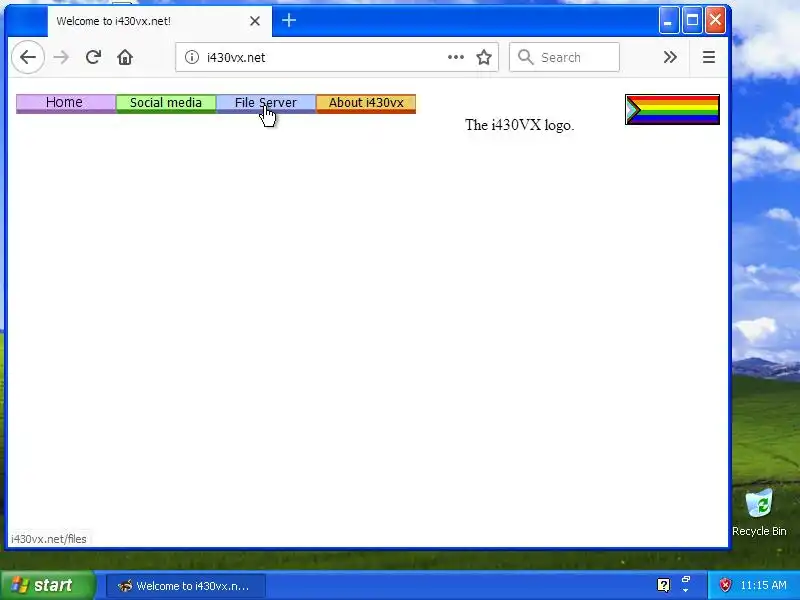Open the Windows start menu
The height and width of the screenshot is (600, 800).
pyautogui.click(x=47, y=585)
